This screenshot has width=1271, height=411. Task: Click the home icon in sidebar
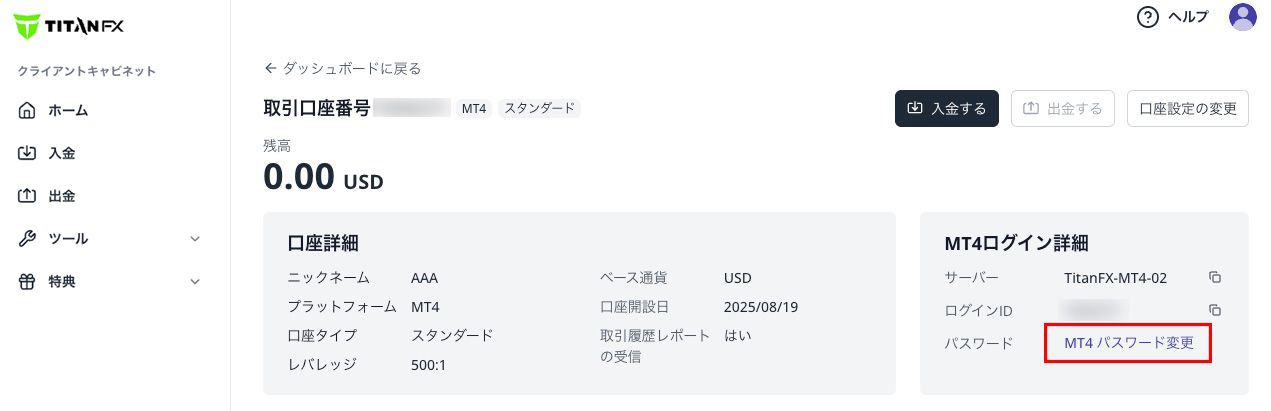click(x=28, y=111)
